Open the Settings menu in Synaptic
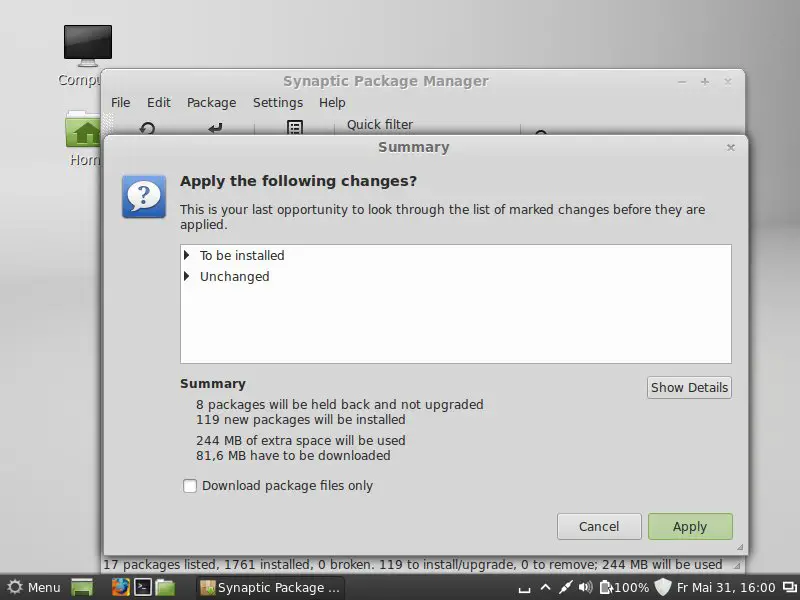 coord(278,103)
